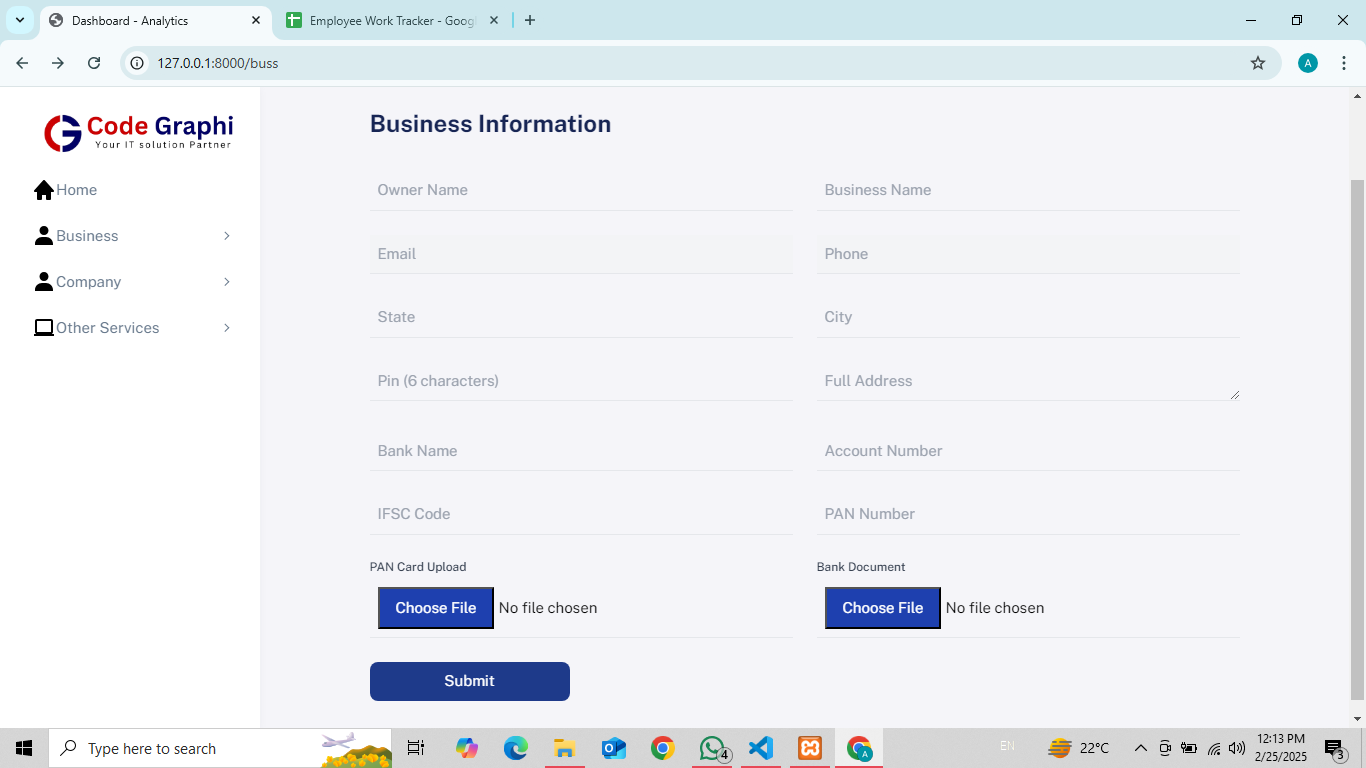Viewport: 1366px width, 768px height.
Task: Open WhatsApp from taskbar
Action: 713,748
